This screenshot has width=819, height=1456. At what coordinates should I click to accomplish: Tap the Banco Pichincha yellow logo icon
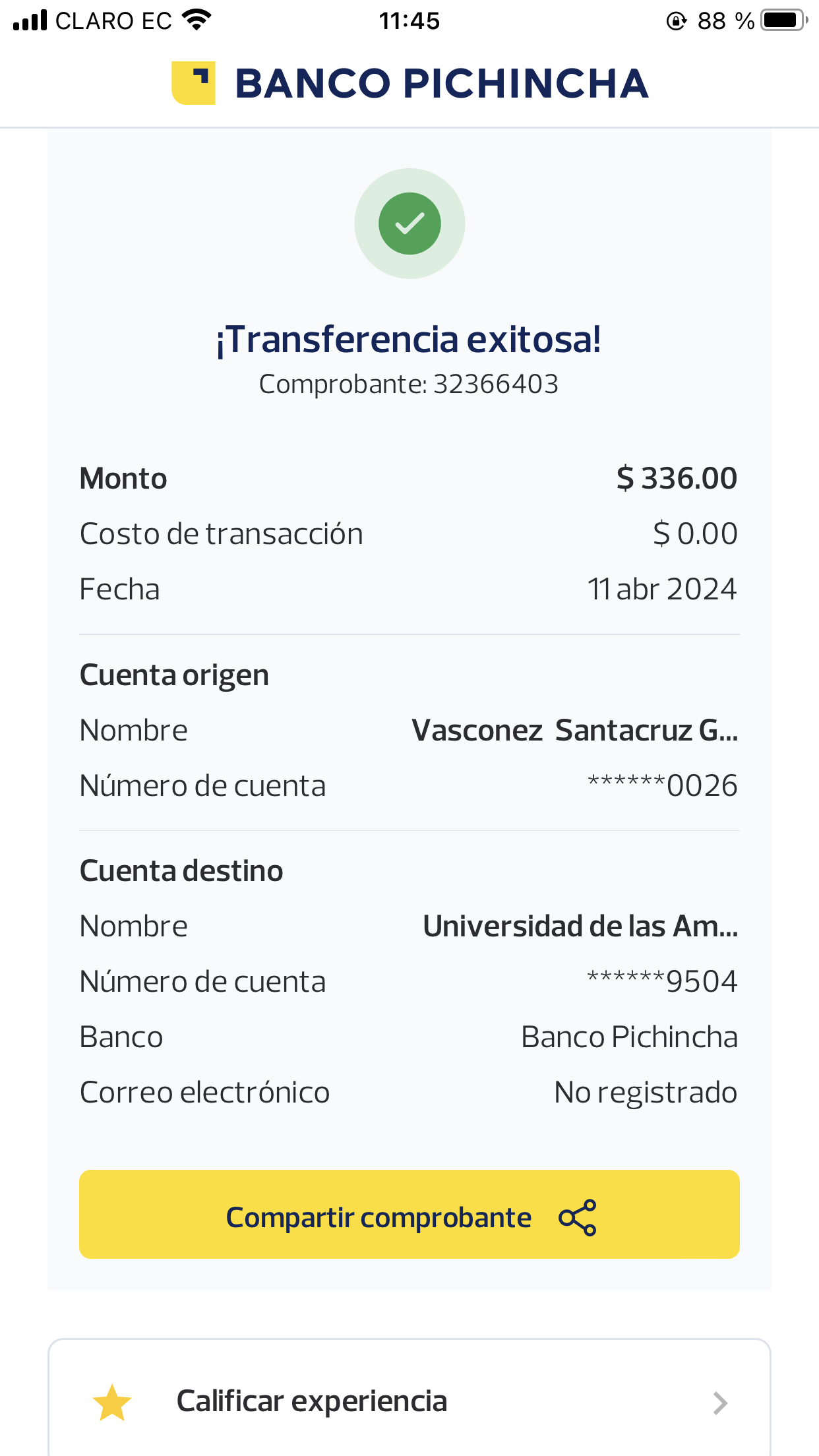click(x=193, y=83)
